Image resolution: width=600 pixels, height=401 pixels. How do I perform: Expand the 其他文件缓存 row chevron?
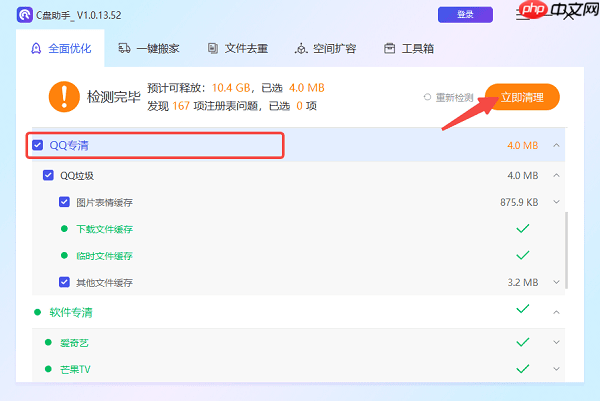556,282
